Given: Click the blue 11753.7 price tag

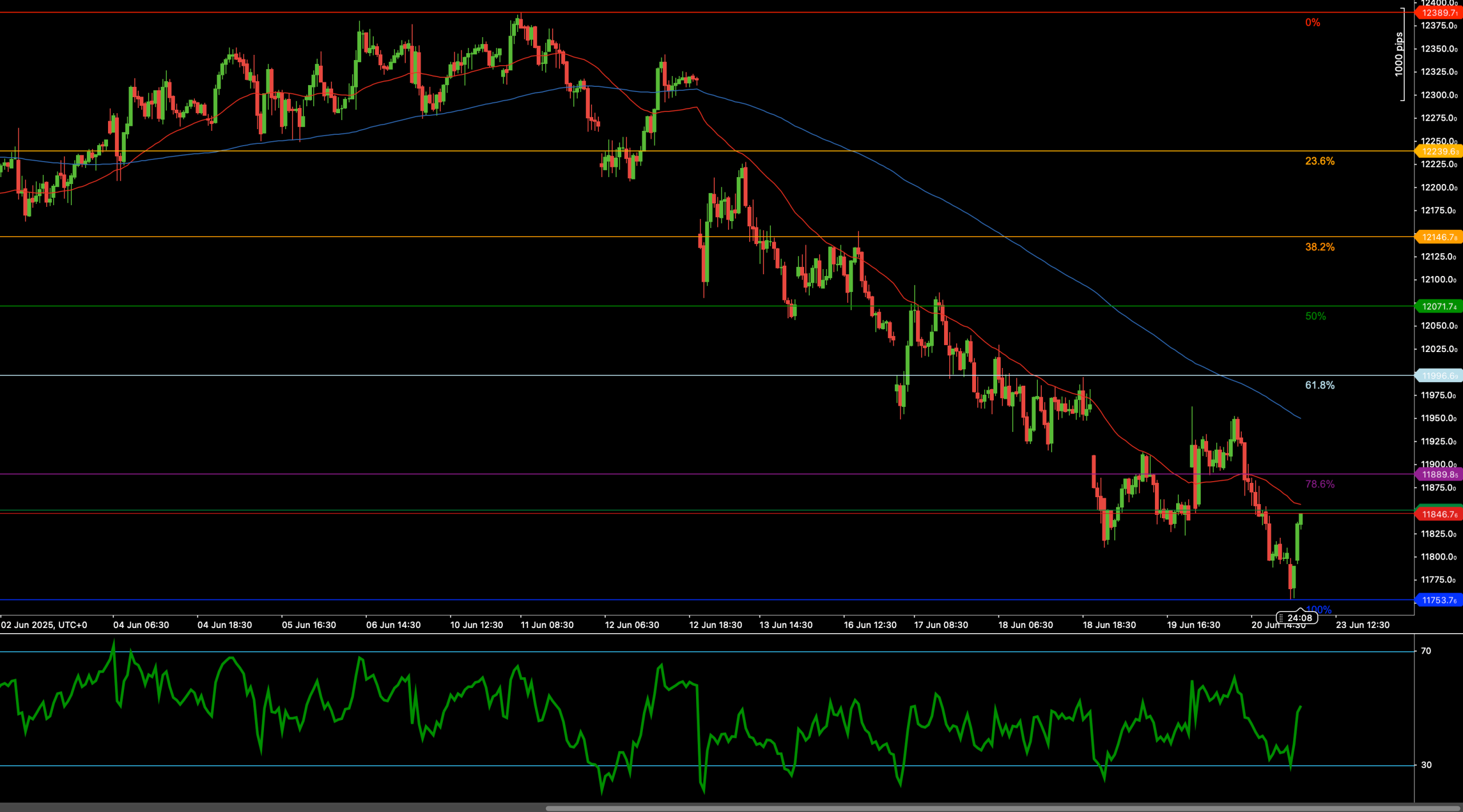Looking at the screenshot, I should (x=1438, y=600).
